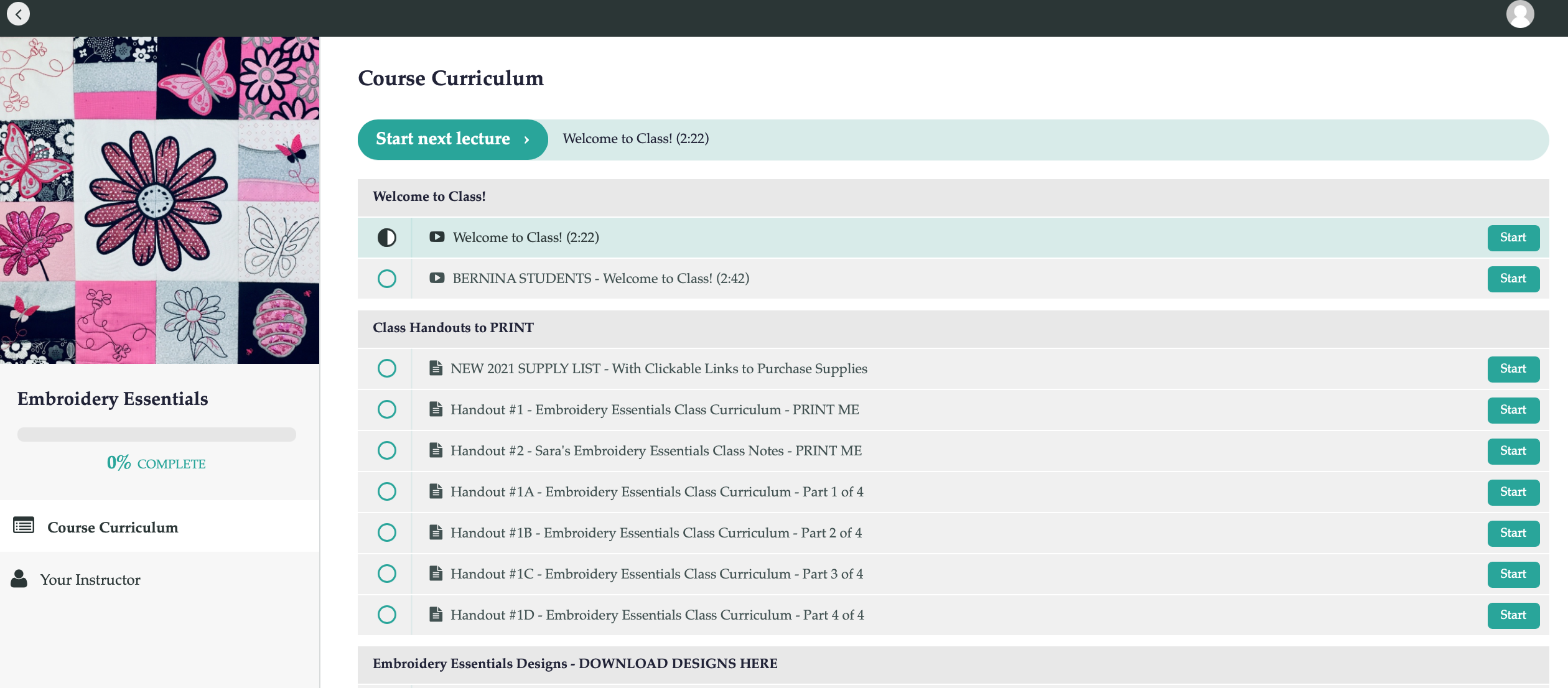Click the Embroidery Essentials course title
This screenshot has width=1568, height=688.
pyautogui.click(x=113, y=399)
